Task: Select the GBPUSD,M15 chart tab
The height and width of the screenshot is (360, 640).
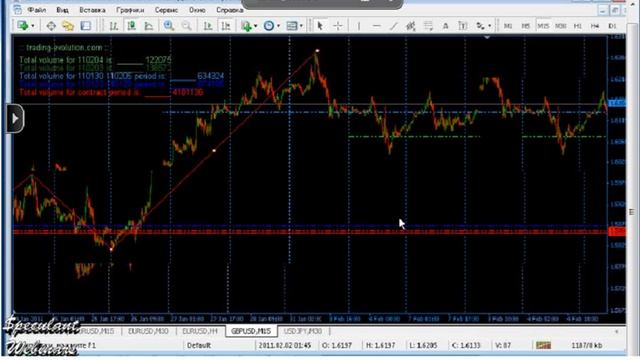Action: [251, 331]
